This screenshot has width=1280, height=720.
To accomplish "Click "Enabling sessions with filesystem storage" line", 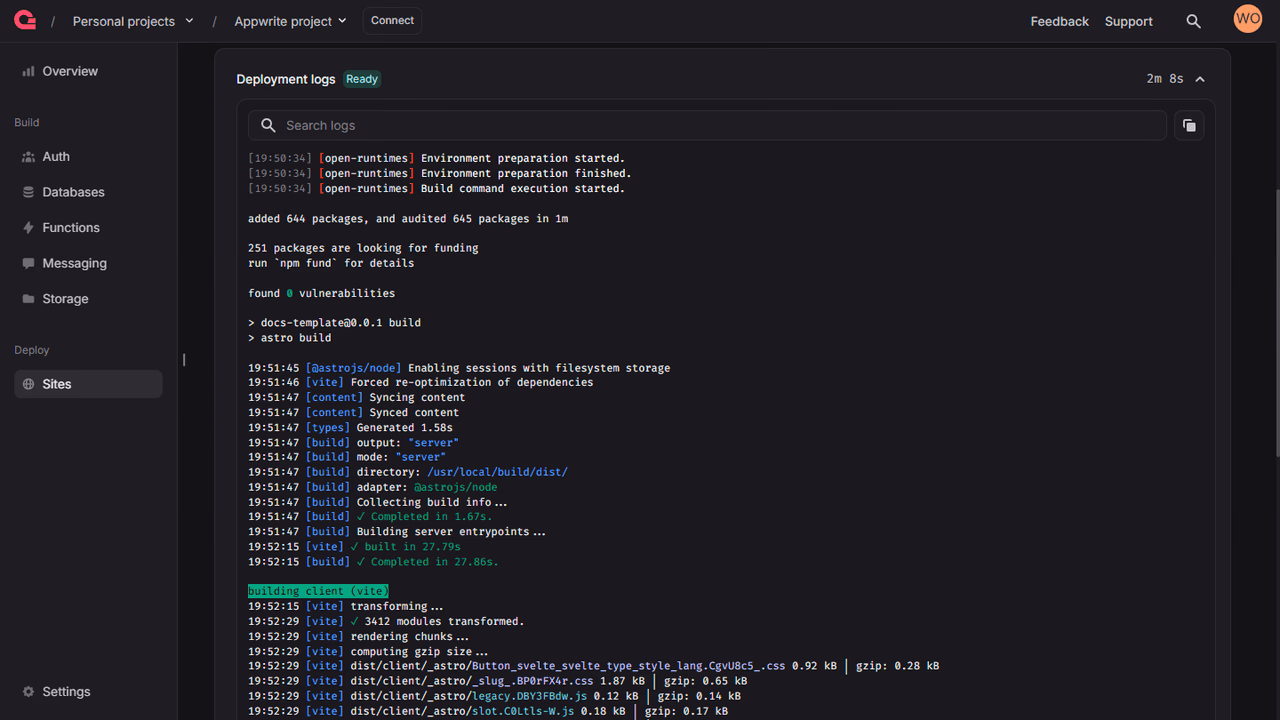I will point(459,368).
